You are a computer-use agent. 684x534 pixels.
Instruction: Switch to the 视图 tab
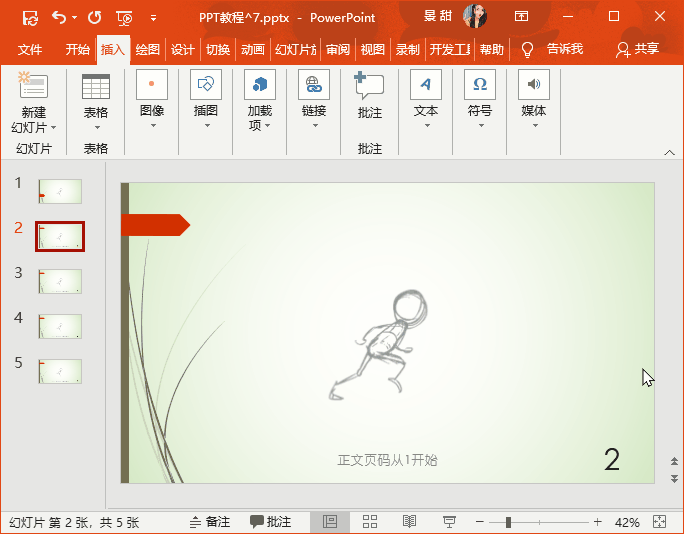pyautogui.click(x=373, y=50)
